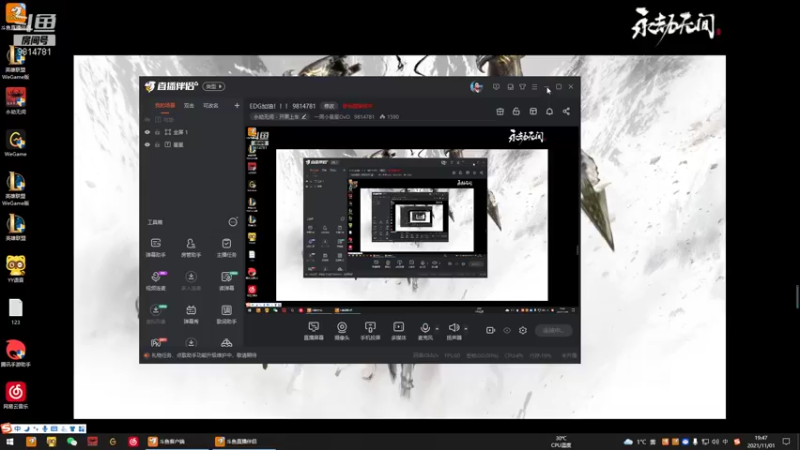Screen dimensions: 800x450
Task: Add a 手机投屏 phone cast source
Action: click(370, 331)
